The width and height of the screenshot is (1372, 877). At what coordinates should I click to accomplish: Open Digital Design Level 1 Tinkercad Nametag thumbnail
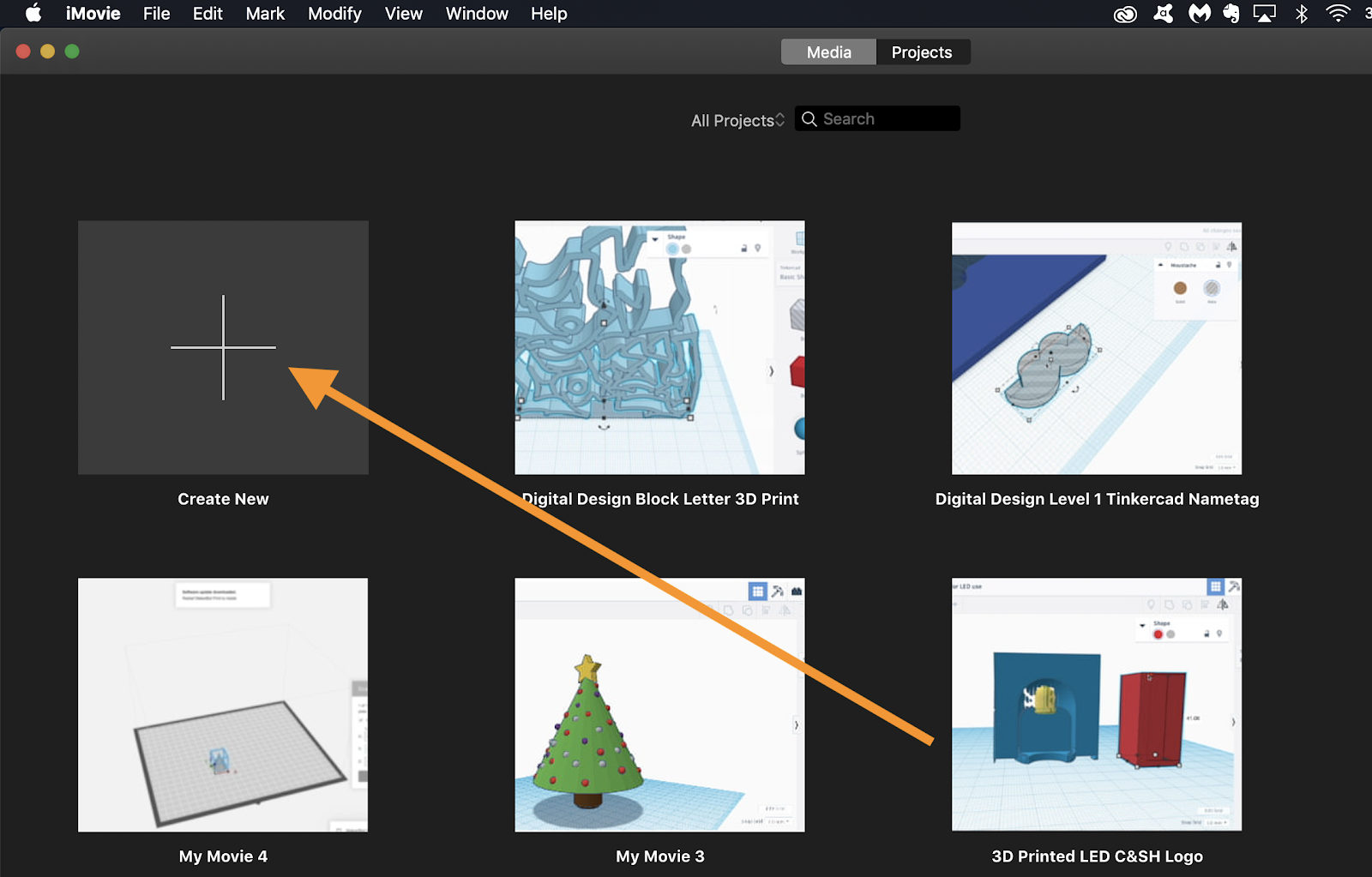[1097, 348]
